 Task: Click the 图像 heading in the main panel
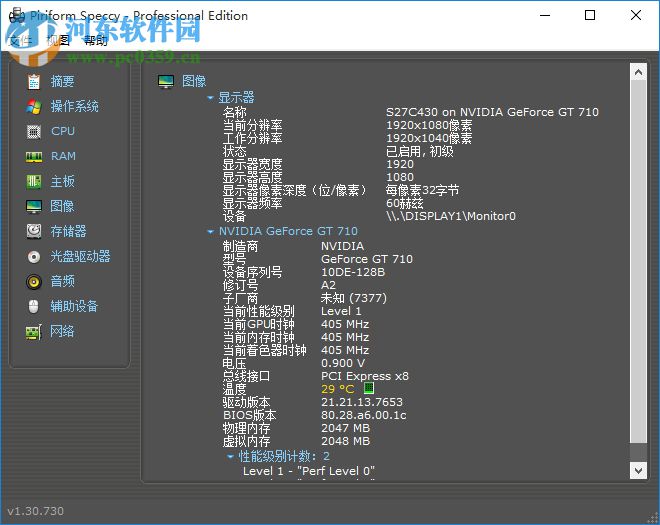click(194, 81)
